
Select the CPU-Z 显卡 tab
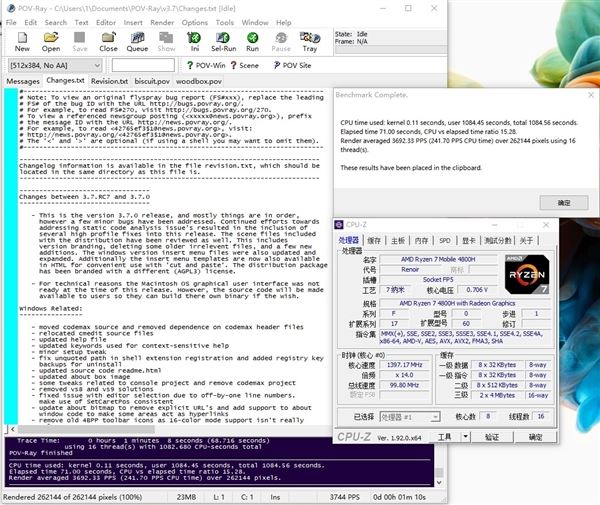pos(468,240)
